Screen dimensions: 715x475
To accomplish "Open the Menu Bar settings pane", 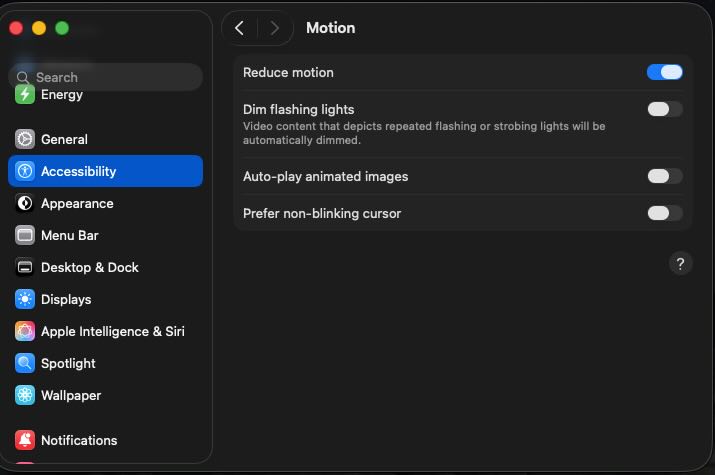I will [x=105, y=235].
